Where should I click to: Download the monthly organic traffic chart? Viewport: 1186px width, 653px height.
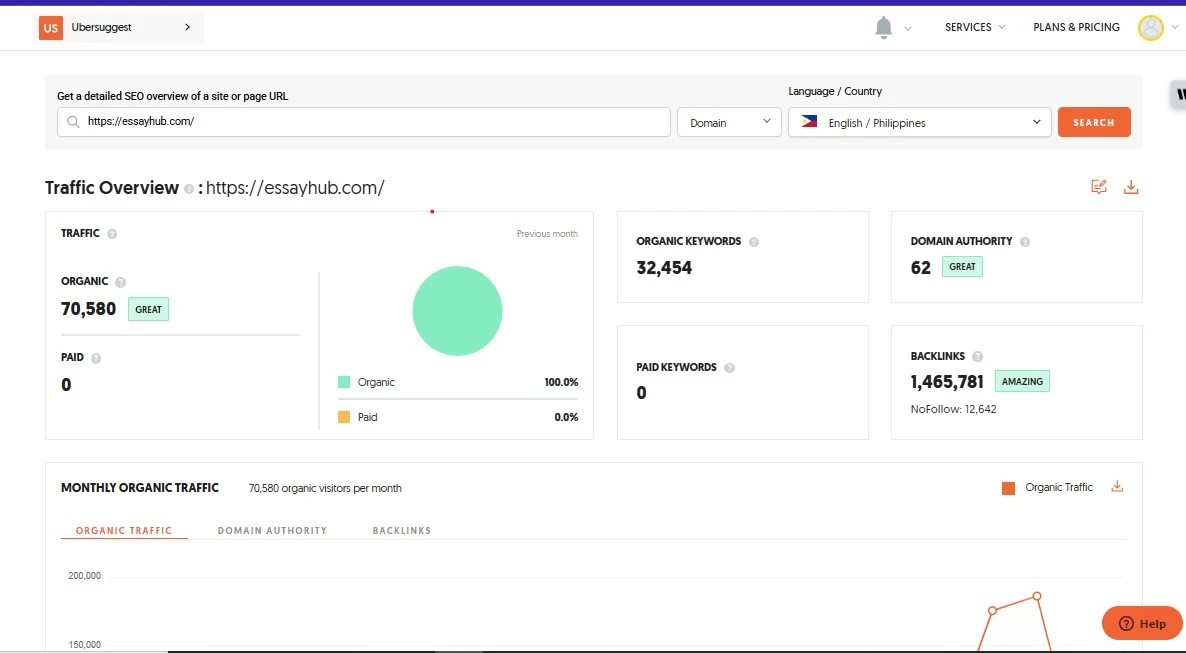point(1117,487)
